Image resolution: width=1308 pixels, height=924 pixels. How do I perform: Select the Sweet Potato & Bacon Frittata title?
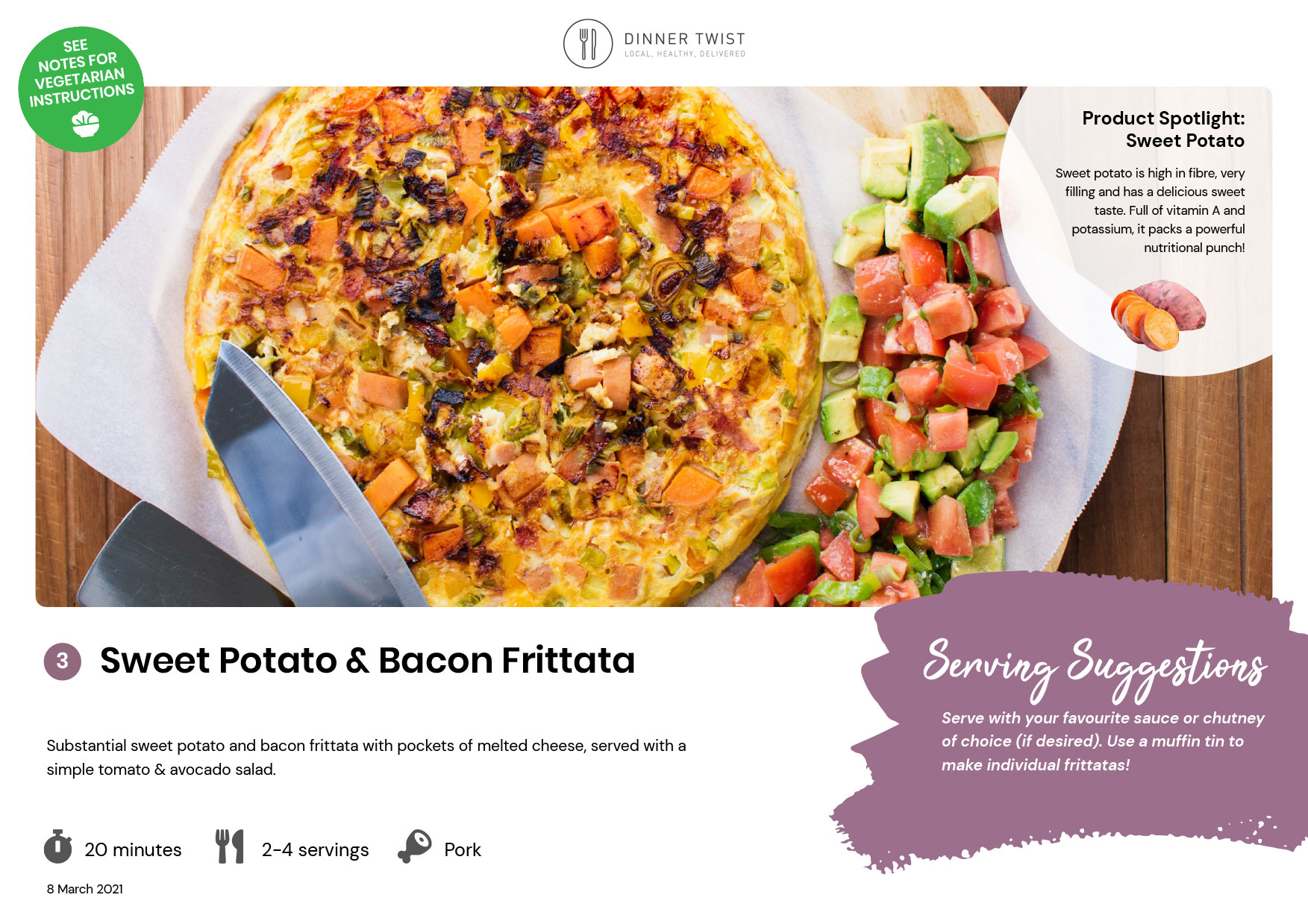point(367,661)
